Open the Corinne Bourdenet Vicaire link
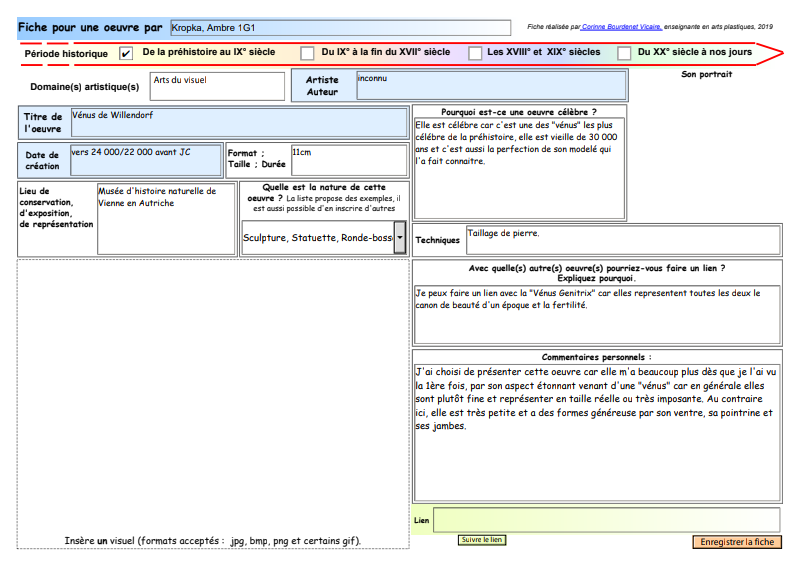Image resolution: width=800 pixels, height=566 pixels. [620, 27]
